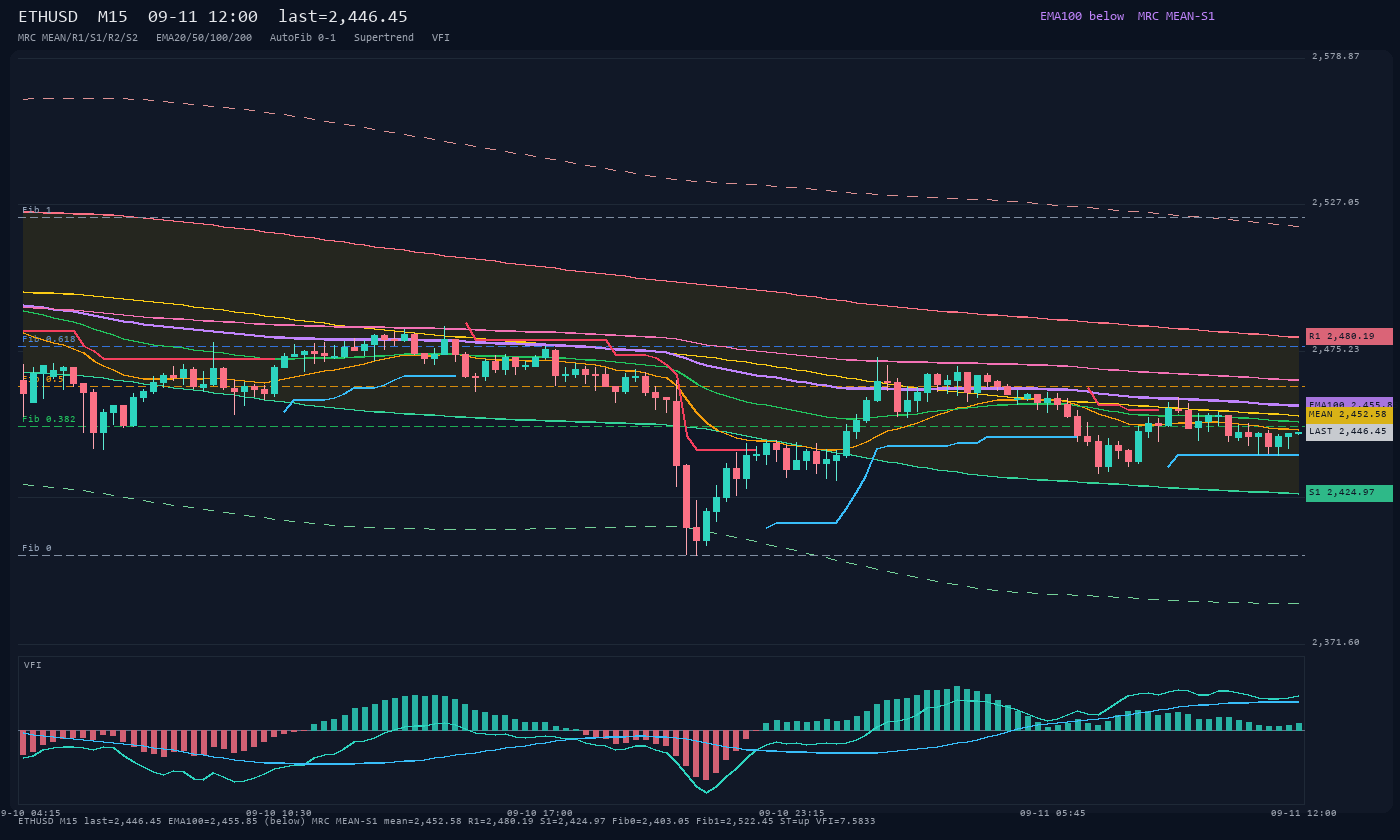Click the 'EMA100 below' status label
The height and width of the screenshot is (840, 1400).
tap(1082, 16)
